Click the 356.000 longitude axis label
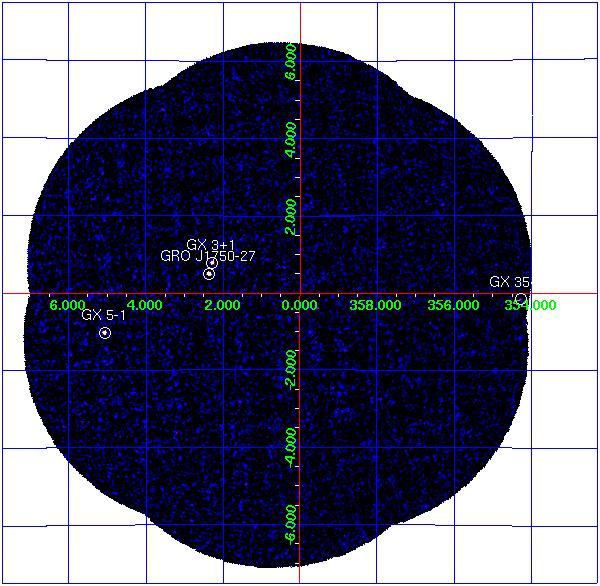Image resolution: width=600 pixels, height=586 pixels. tap(453, 305)
